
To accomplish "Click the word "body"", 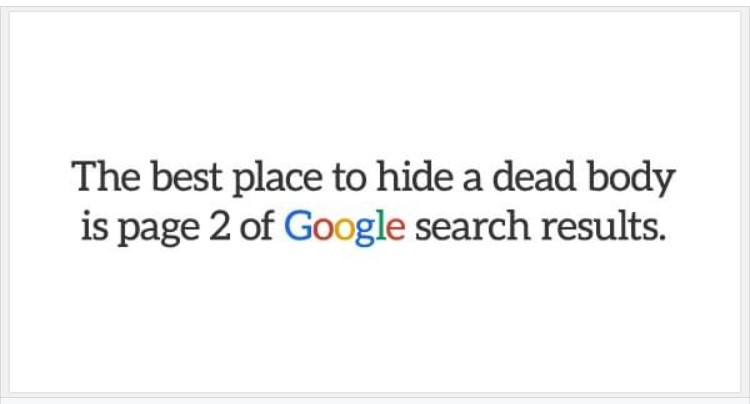I will click(x=631, y=179).
